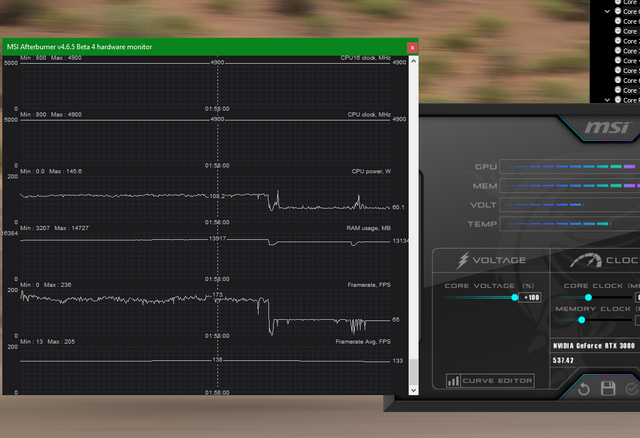640x438 pixels.
Task: Click the TEMP bar in Afterburner
Action: click(x=568, y=225)
